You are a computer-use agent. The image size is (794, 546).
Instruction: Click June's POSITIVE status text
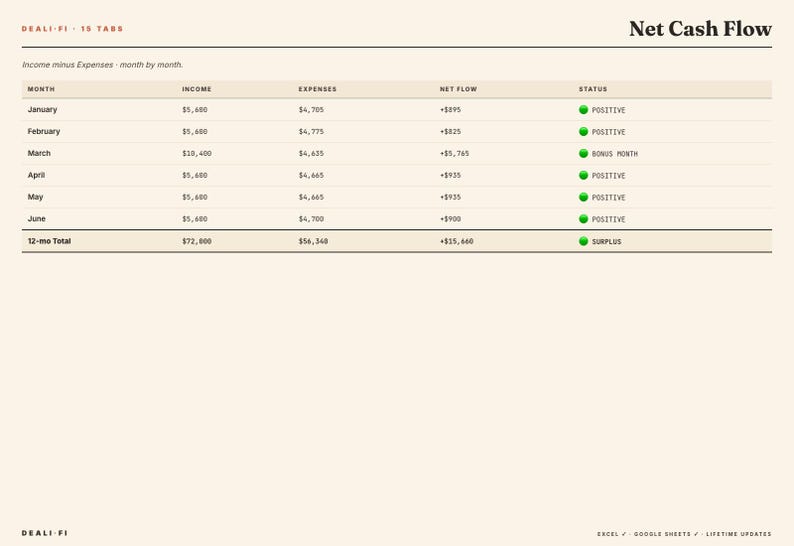(609, 219)
